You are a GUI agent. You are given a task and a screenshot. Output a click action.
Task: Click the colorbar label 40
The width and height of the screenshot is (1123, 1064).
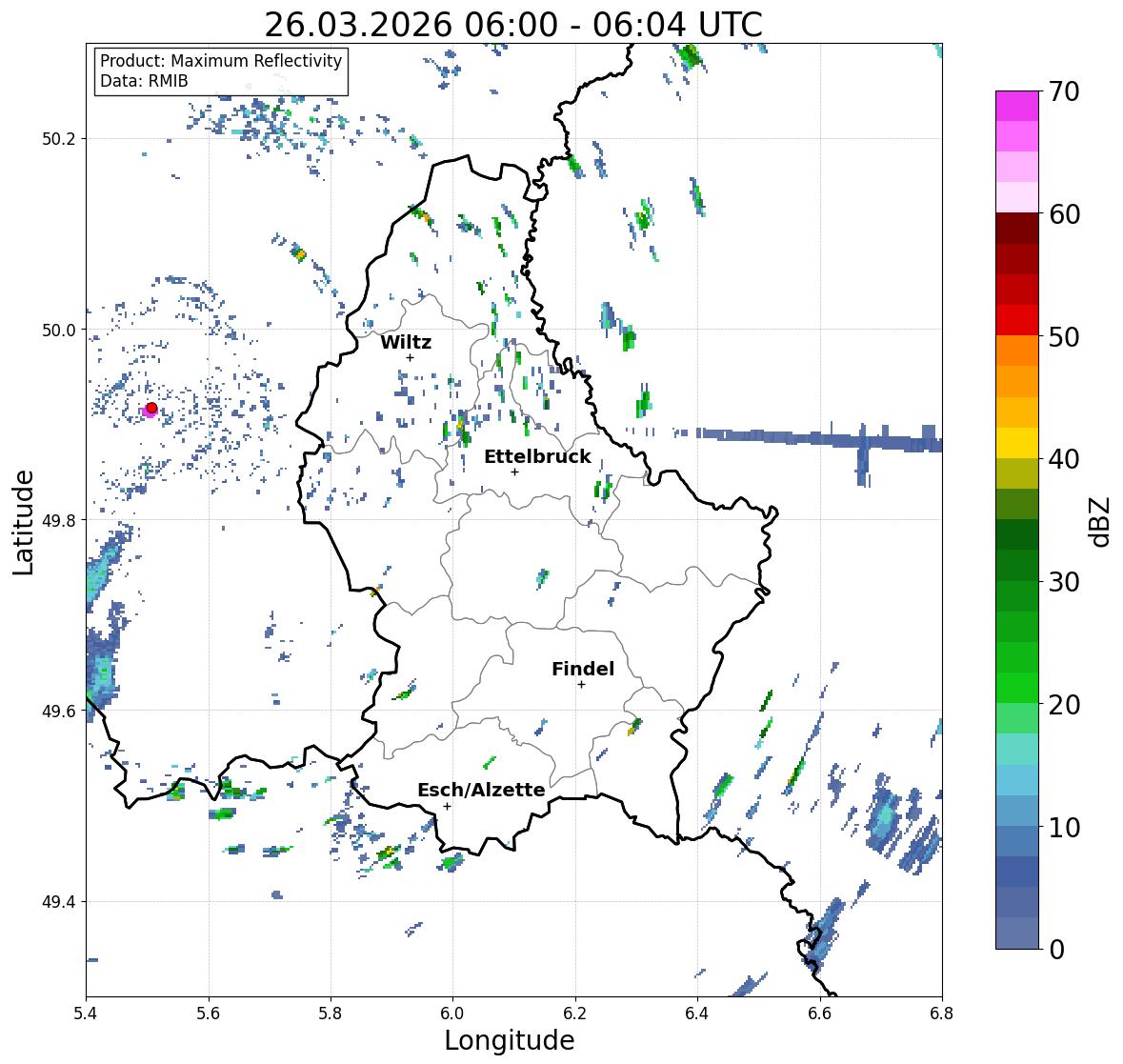coord(1064,459)
